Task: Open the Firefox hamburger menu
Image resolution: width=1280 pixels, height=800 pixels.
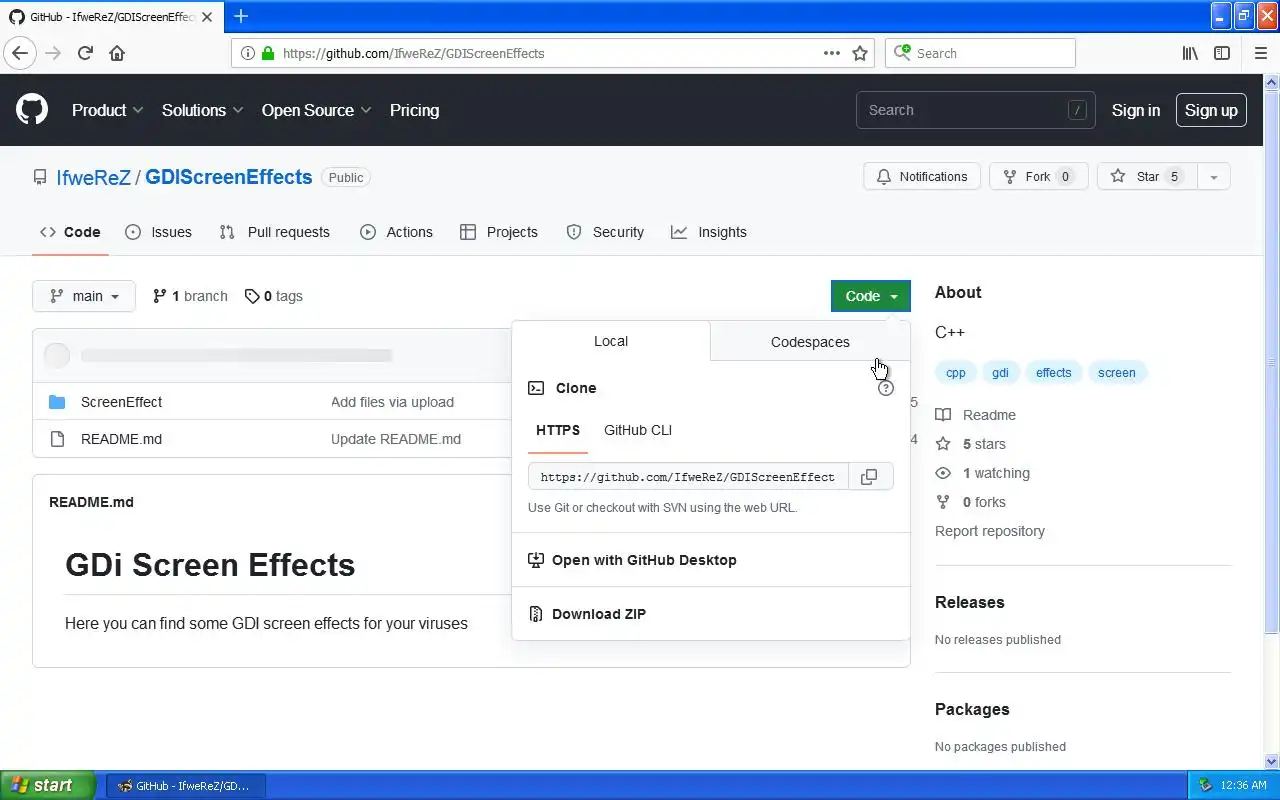Action: (x=1260, y=53)
